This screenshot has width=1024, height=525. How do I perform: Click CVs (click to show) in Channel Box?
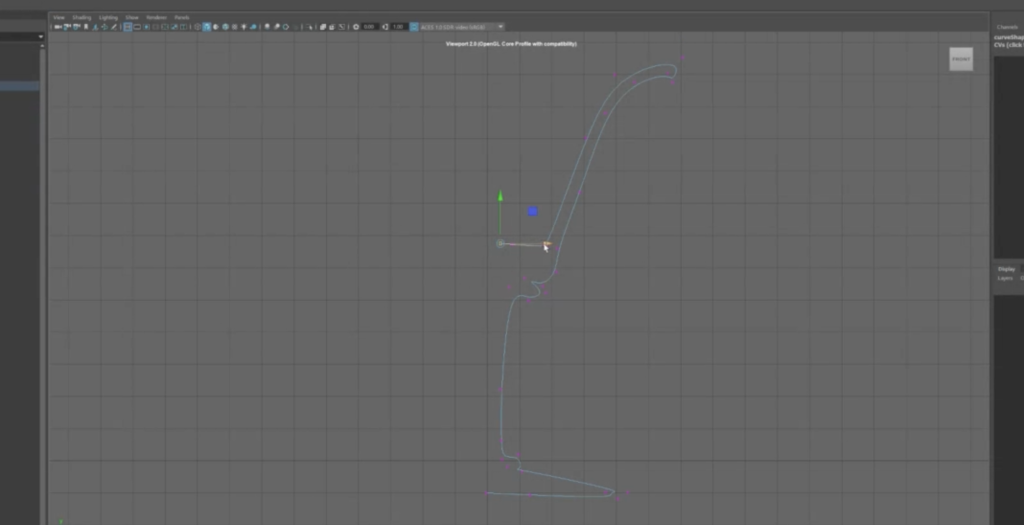pos(1009,45)
